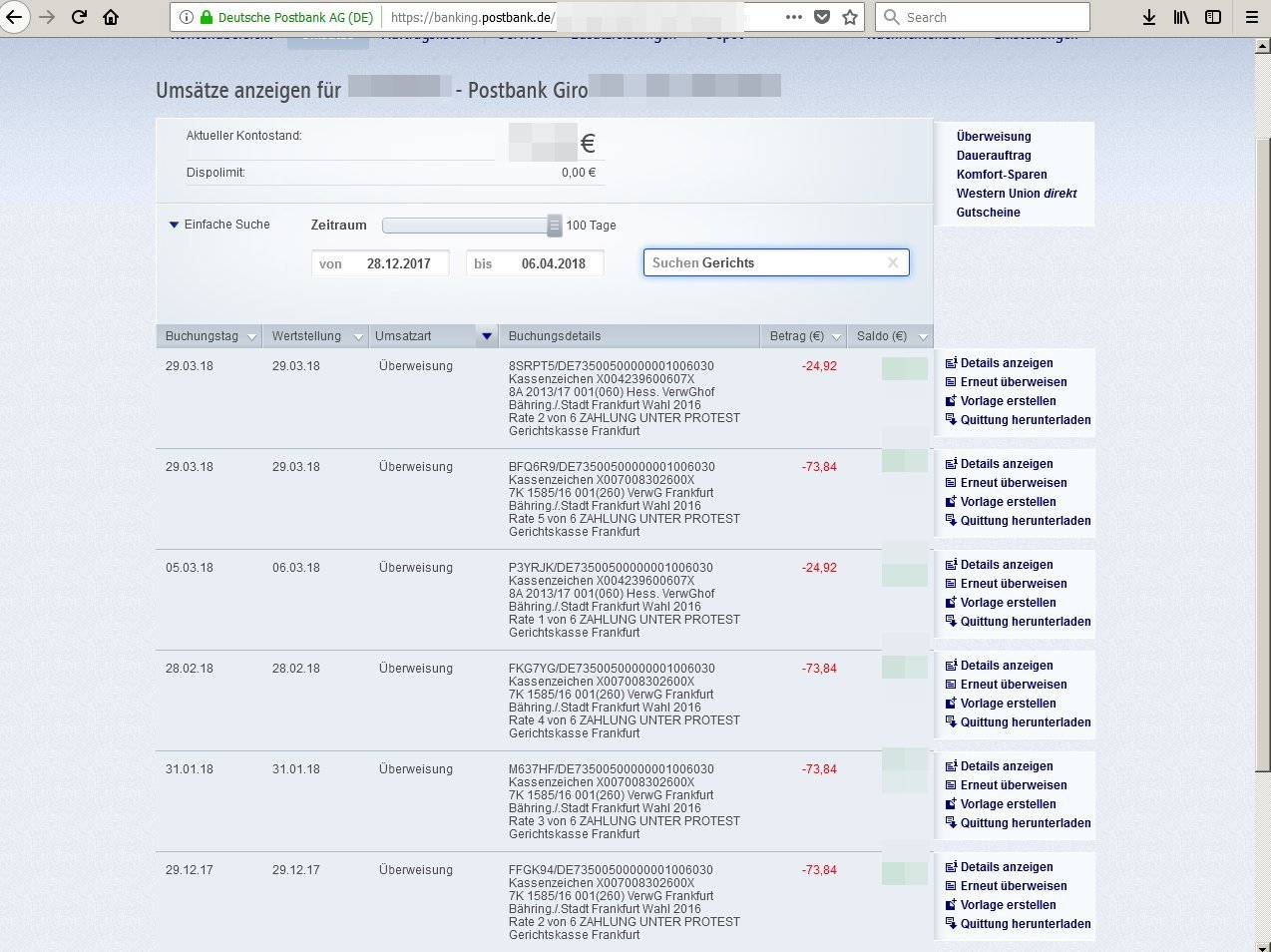Click Details anzeigen icon for BFQ6R9 transaction

(951, 464)
